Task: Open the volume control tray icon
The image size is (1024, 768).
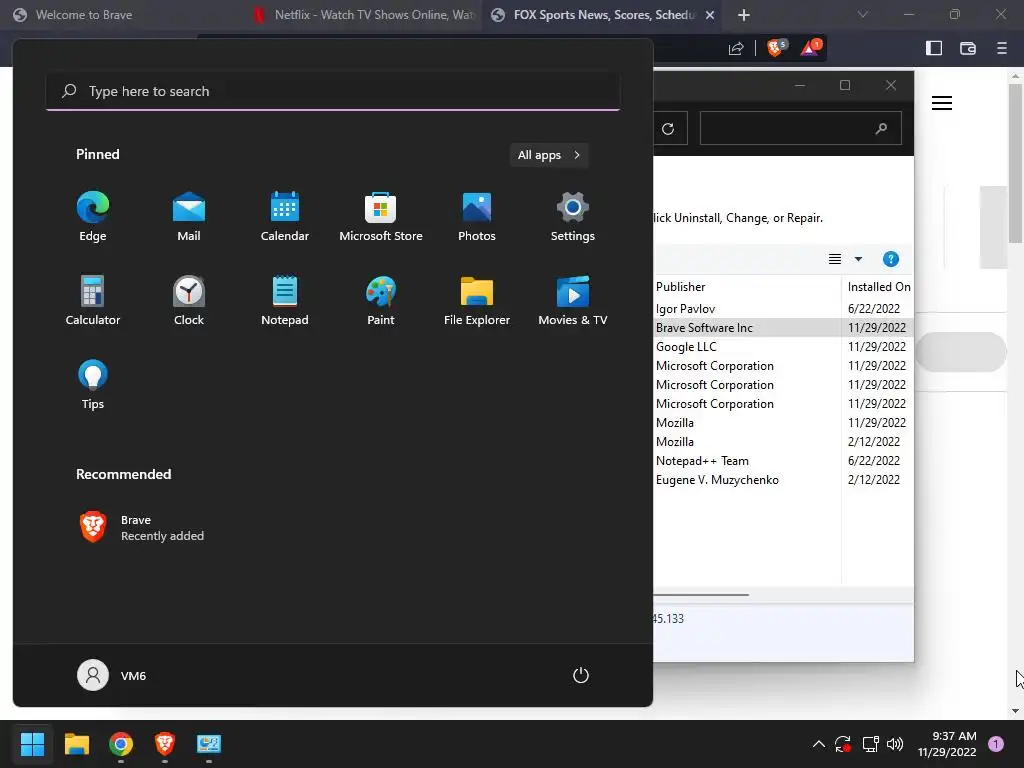Action: [x=895, y=744]
